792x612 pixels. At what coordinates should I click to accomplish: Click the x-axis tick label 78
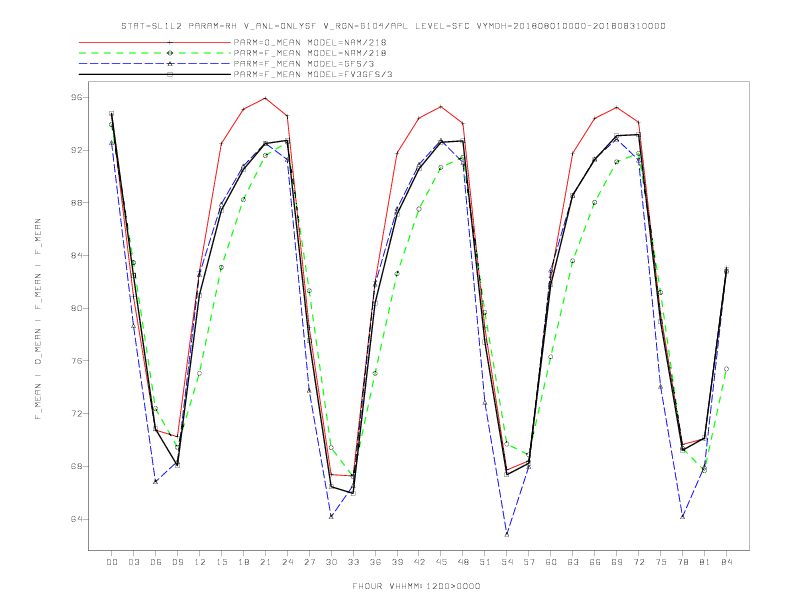point(683,562)
